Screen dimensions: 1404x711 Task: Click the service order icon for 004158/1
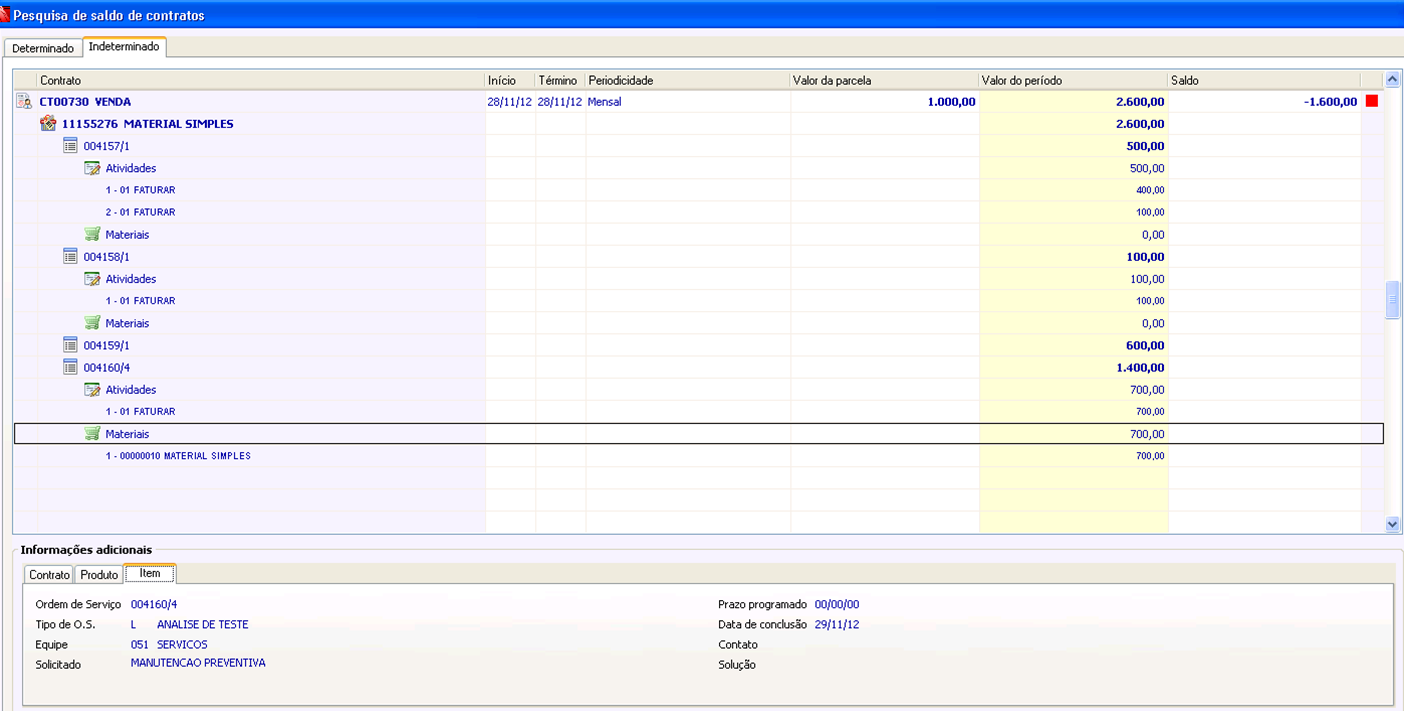[70, 257]
